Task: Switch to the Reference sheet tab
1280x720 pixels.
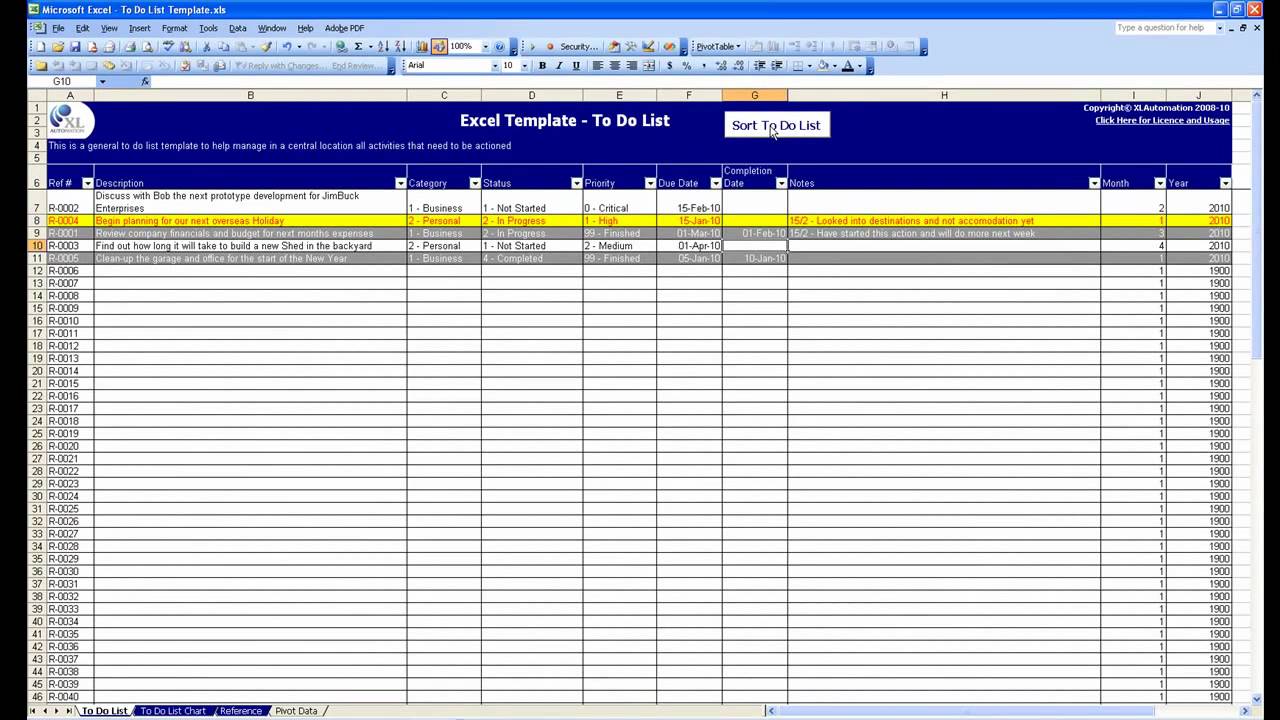Action: (x=241, y=711)
